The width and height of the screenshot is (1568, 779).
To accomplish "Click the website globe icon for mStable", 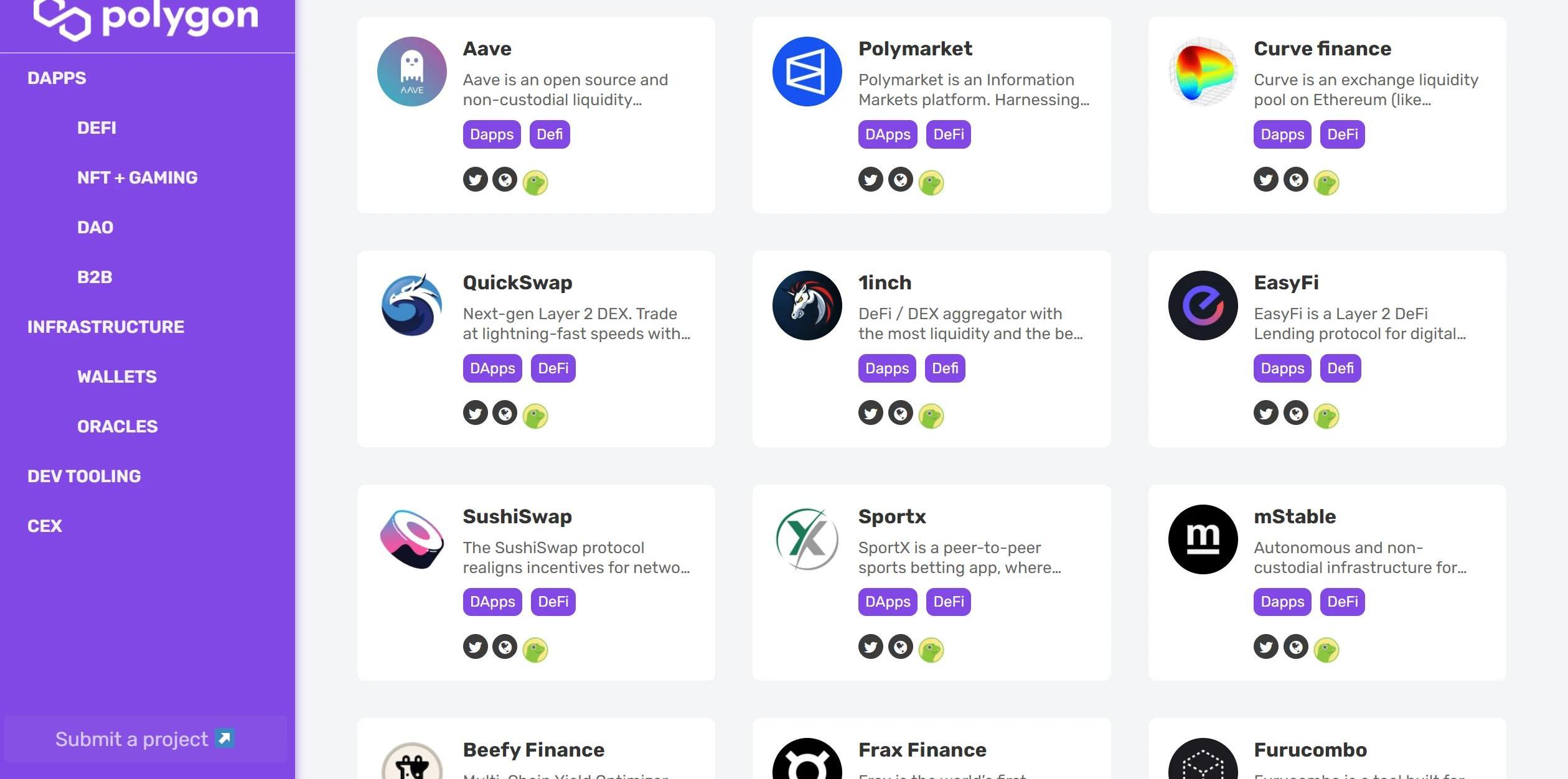I will [1296, 647].
